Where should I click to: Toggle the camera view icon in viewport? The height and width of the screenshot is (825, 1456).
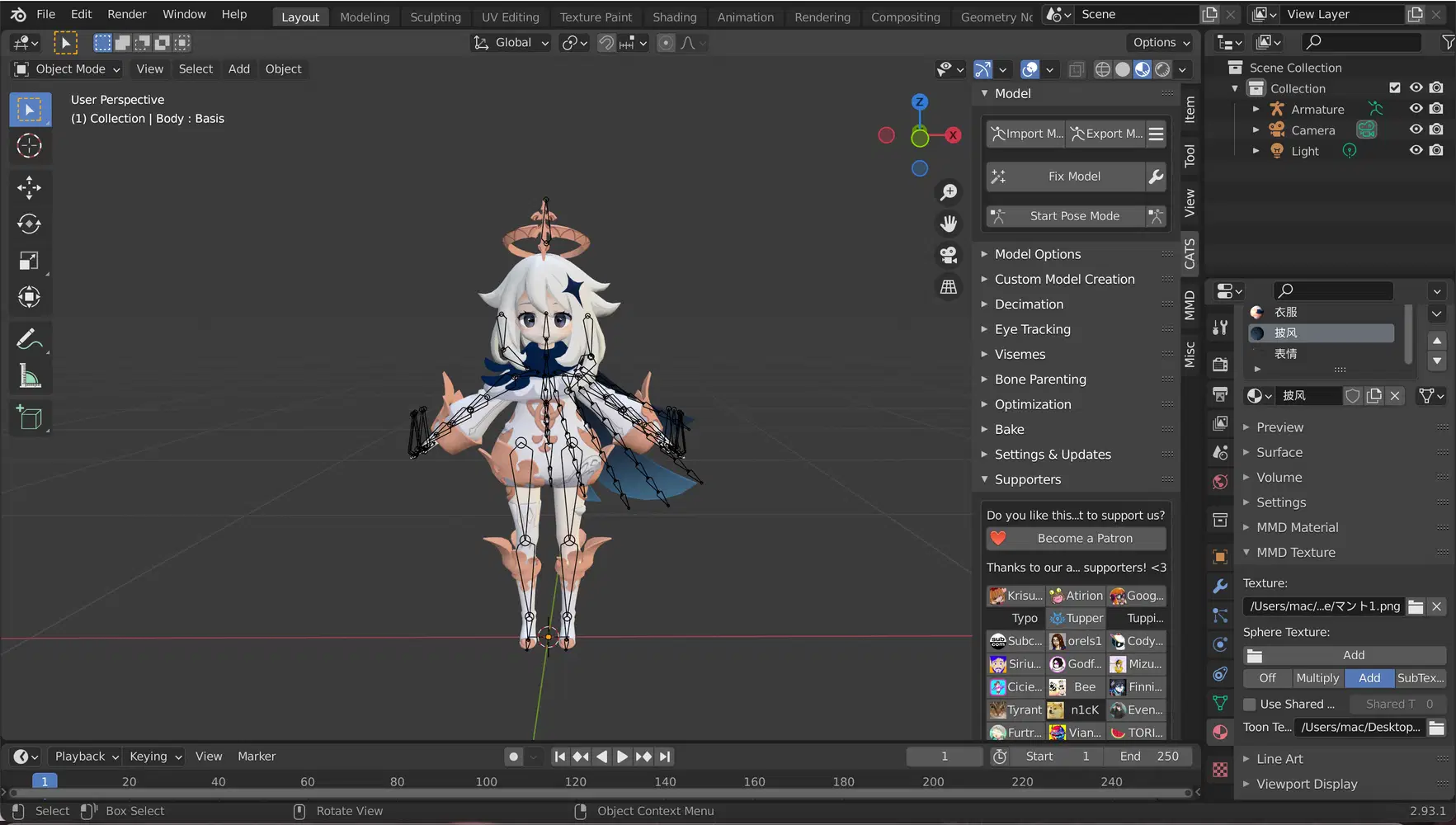(x=949, y=255)
